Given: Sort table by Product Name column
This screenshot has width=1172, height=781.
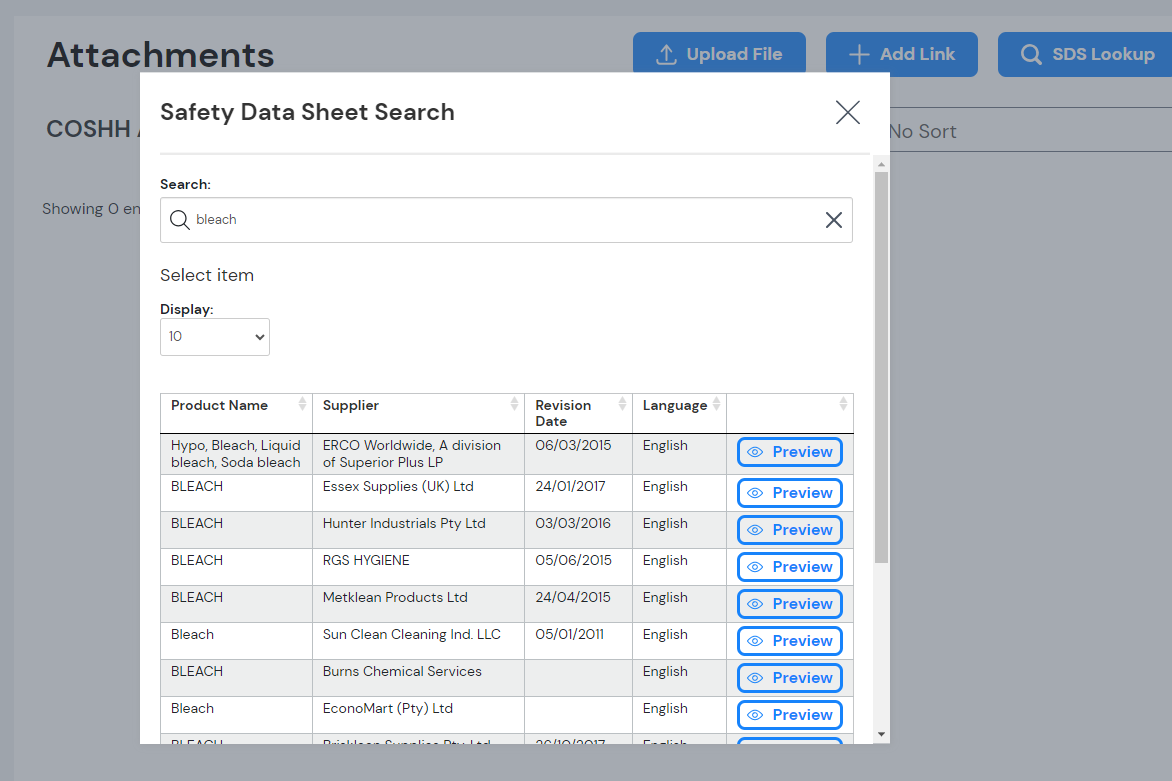Looking at the screenshot, I should pyautogui.click(x=302, y=404).
